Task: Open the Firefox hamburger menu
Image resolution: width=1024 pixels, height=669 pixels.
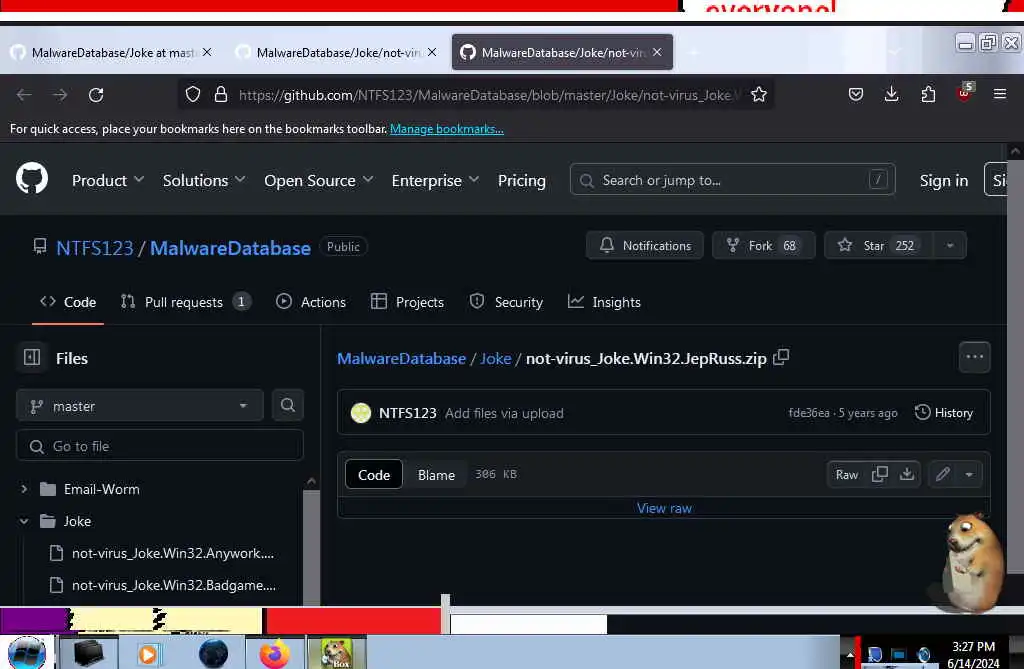Action: 999,95
